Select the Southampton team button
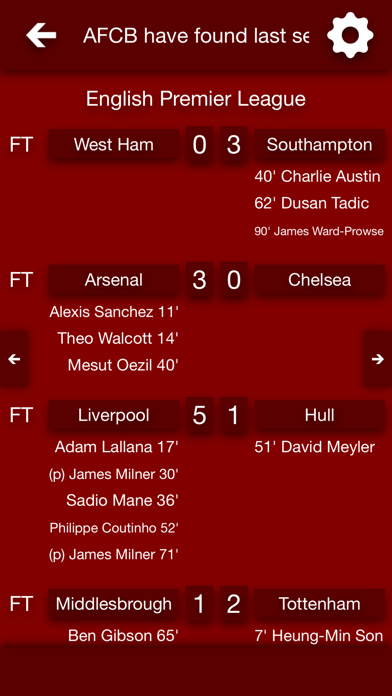The image size is (392, 696). click(x=320, y=145)
